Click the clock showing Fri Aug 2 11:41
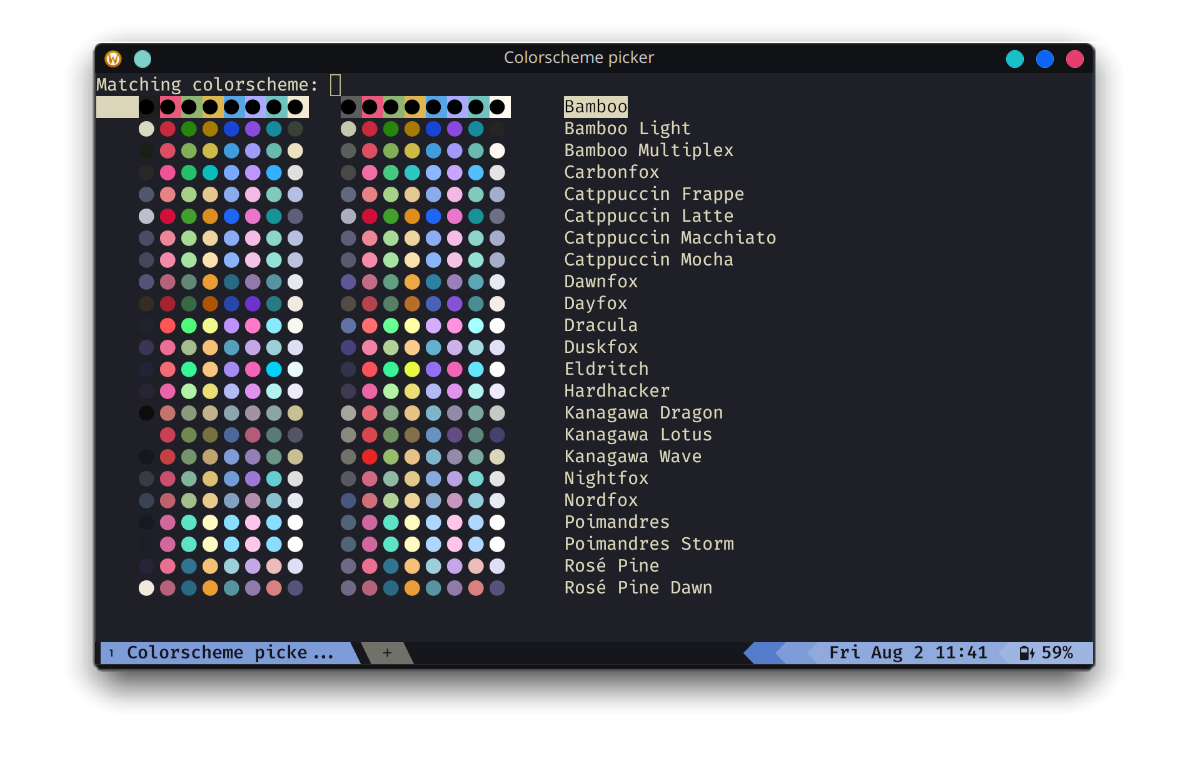This screenshot has height=777, width=1188. click(908, 652)
